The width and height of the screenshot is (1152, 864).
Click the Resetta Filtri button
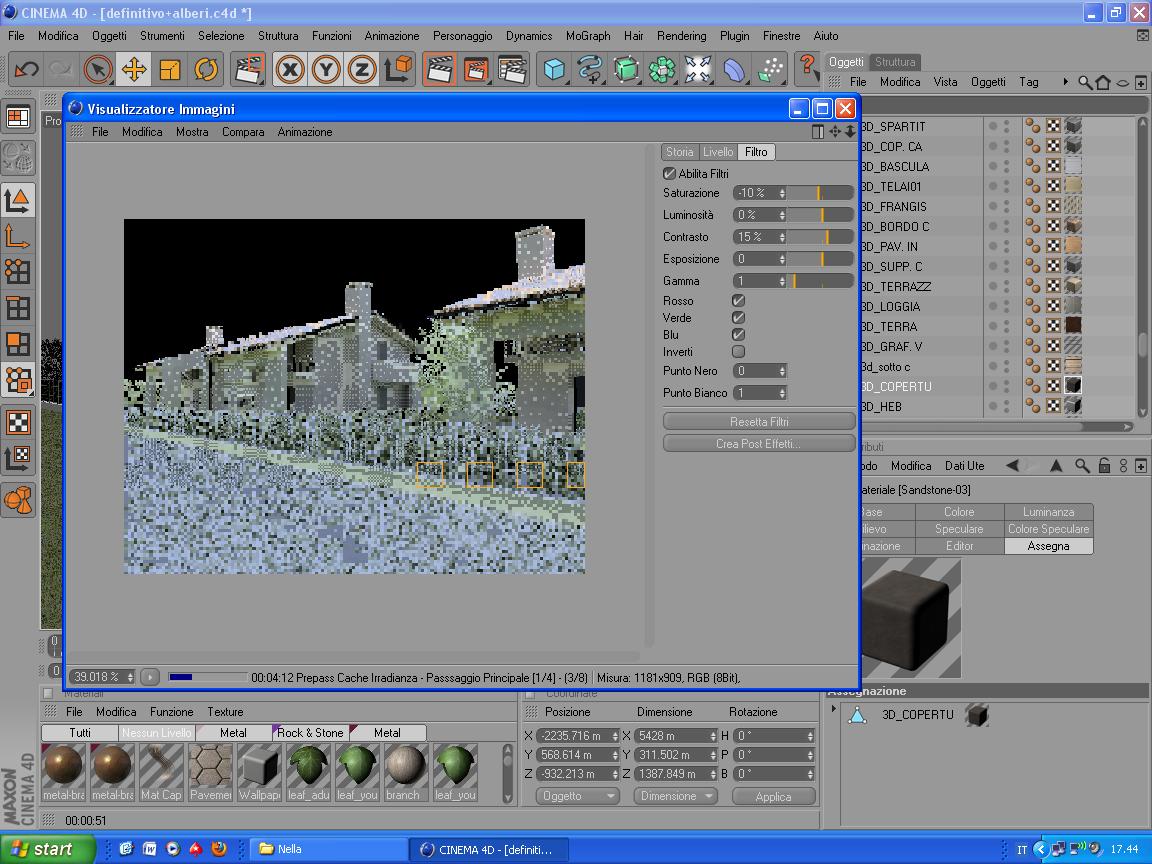coord(759,422)
